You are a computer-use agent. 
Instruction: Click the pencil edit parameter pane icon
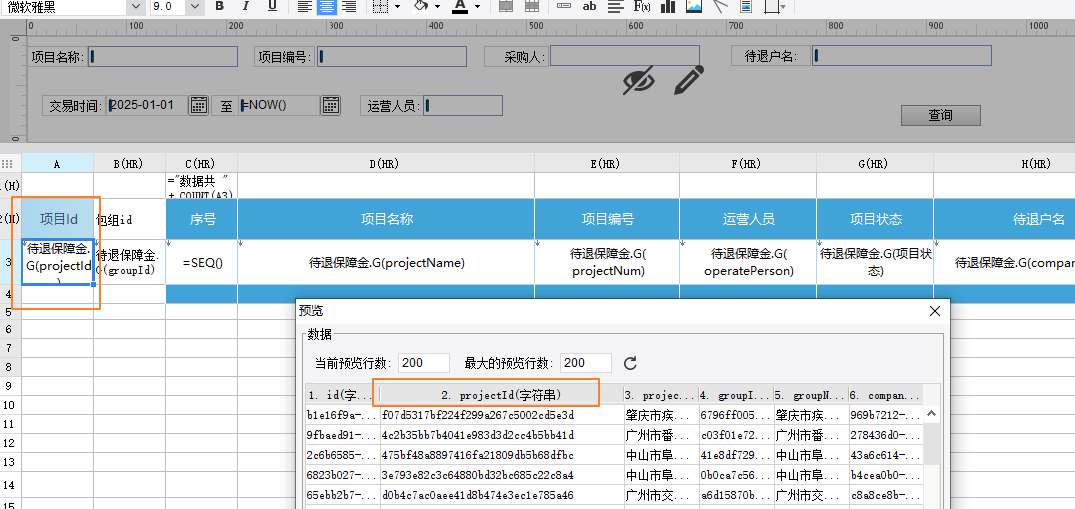(x=689, y=80)
